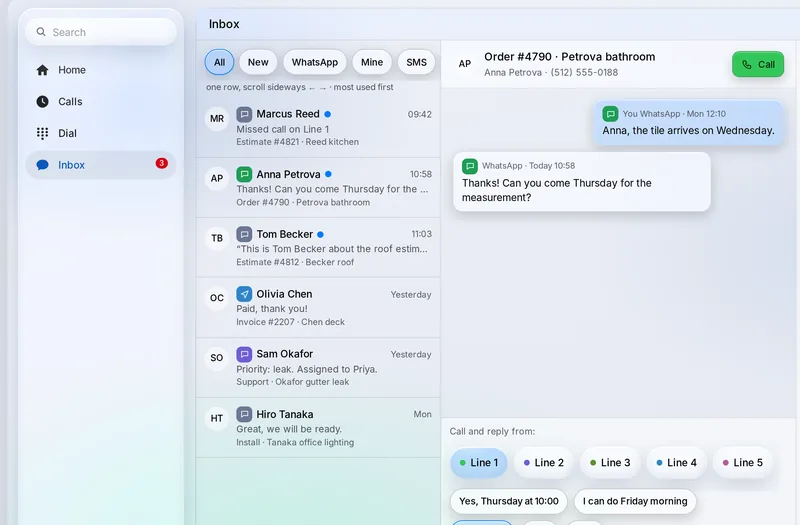Focus the Search input field
This screenshot has height=525, width=800.
(101, 32)
